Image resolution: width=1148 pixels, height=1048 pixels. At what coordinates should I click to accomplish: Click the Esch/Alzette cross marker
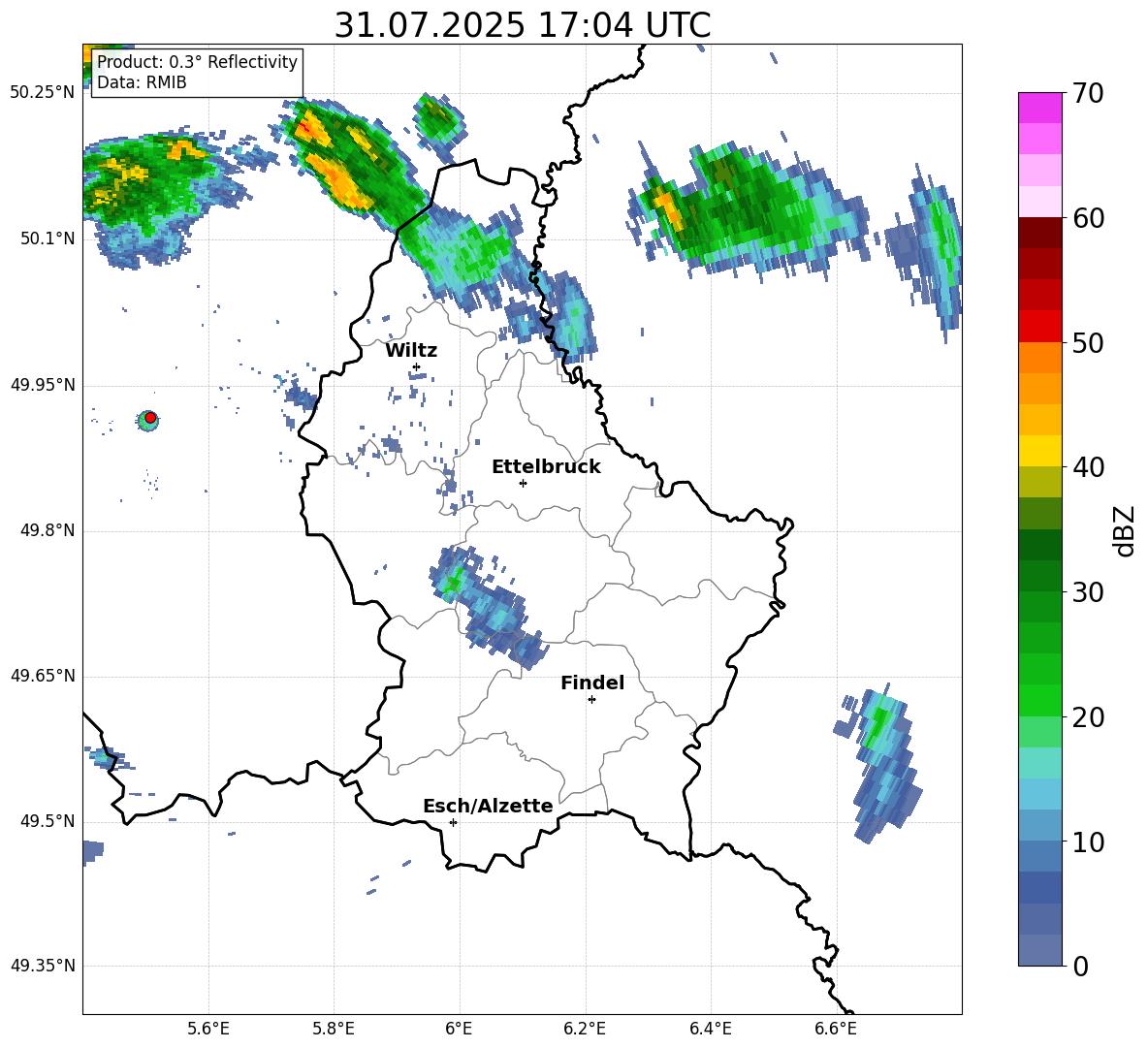point(453,822)
